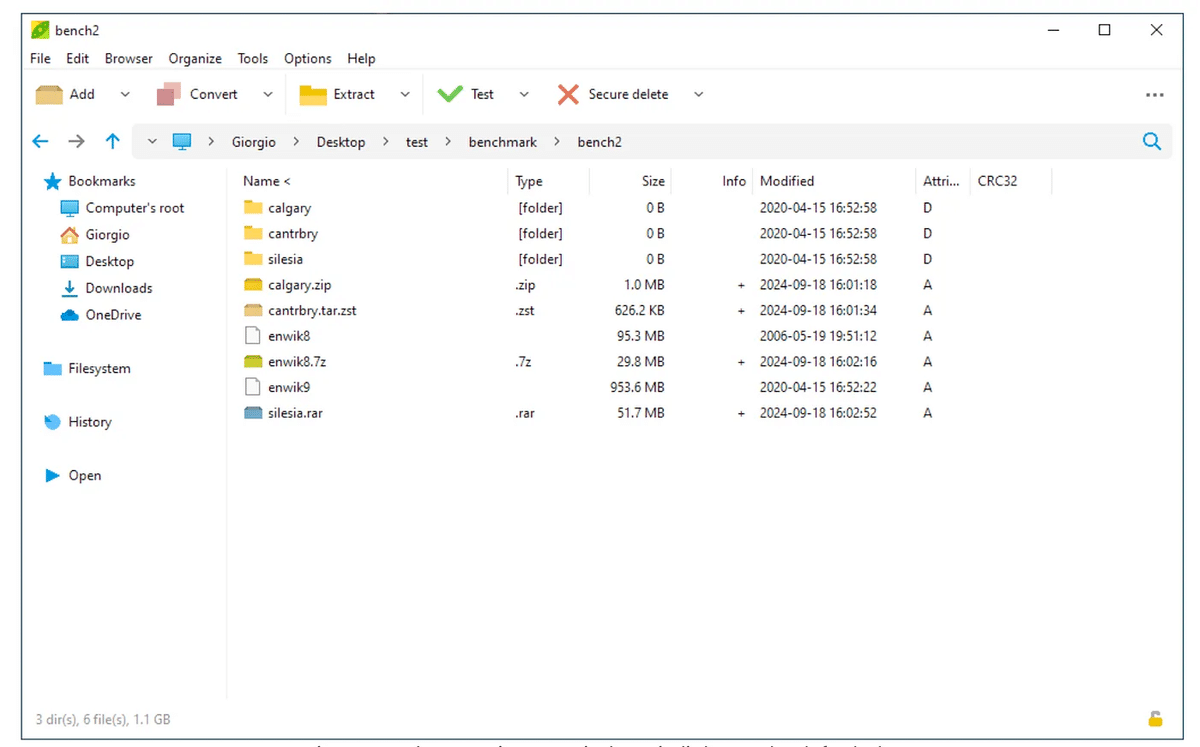This screenshot has width=1200, height=747.
Task: Select Filesystem in the sidebar
Action: [99, 368]
